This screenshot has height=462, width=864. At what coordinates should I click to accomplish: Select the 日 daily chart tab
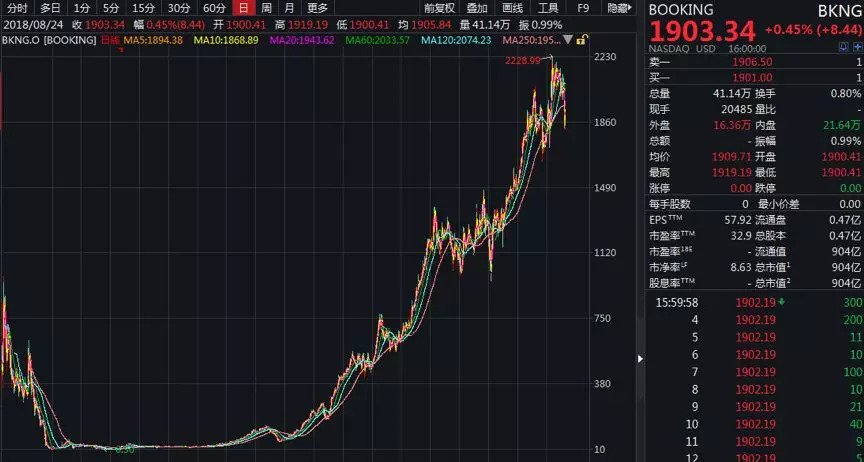[243, 8]
